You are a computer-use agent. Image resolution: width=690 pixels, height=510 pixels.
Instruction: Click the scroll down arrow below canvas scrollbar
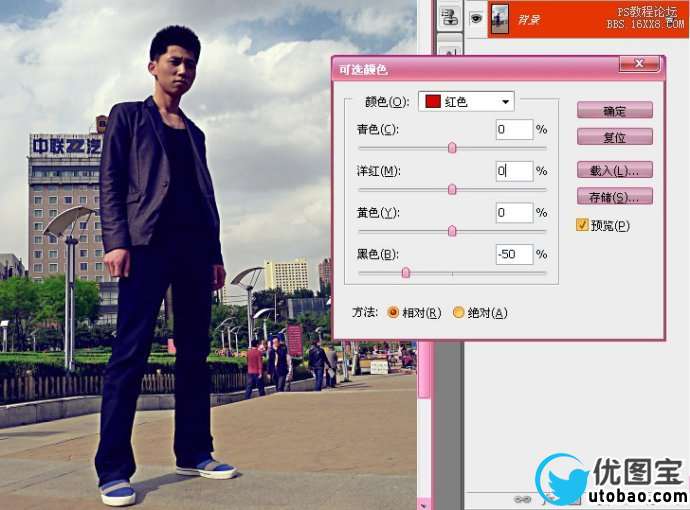coord(423,505)
